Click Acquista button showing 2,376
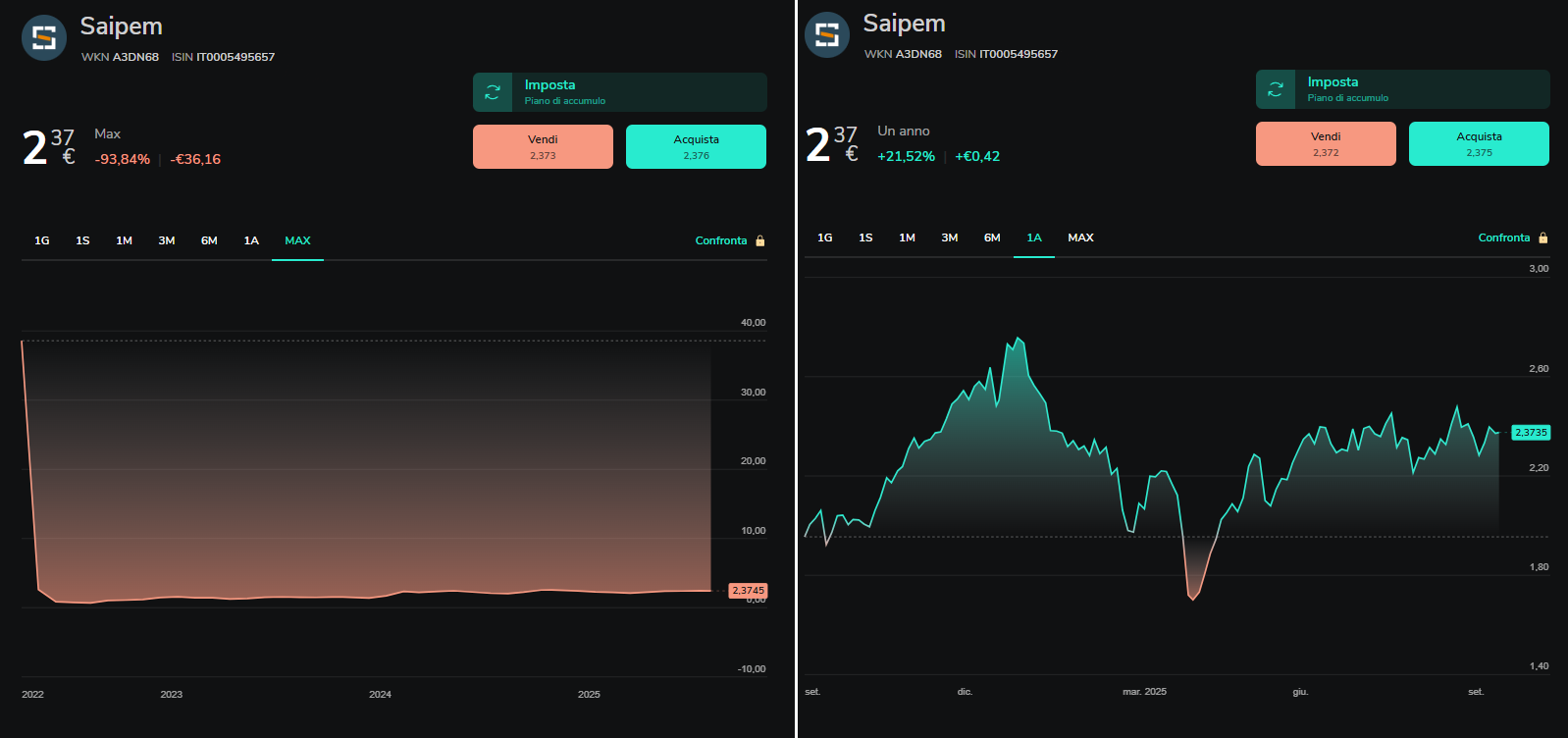This screenshot has height=738, width=1568. point(696,146)
